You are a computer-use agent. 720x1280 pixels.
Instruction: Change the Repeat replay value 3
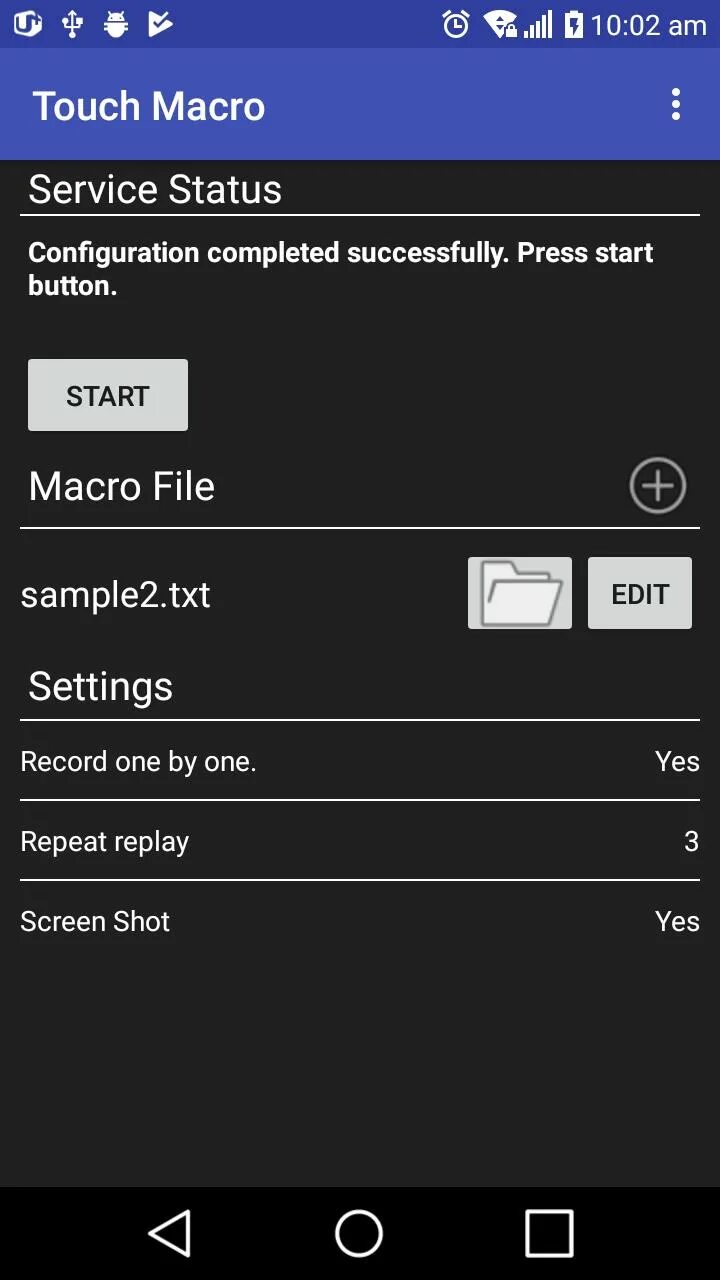pos(691,842)
